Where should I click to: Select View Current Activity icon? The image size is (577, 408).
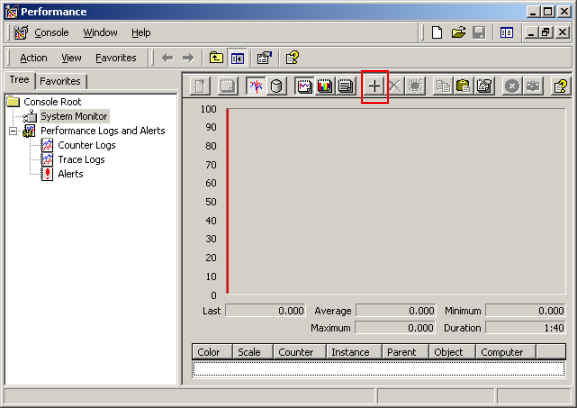(255, 86)
